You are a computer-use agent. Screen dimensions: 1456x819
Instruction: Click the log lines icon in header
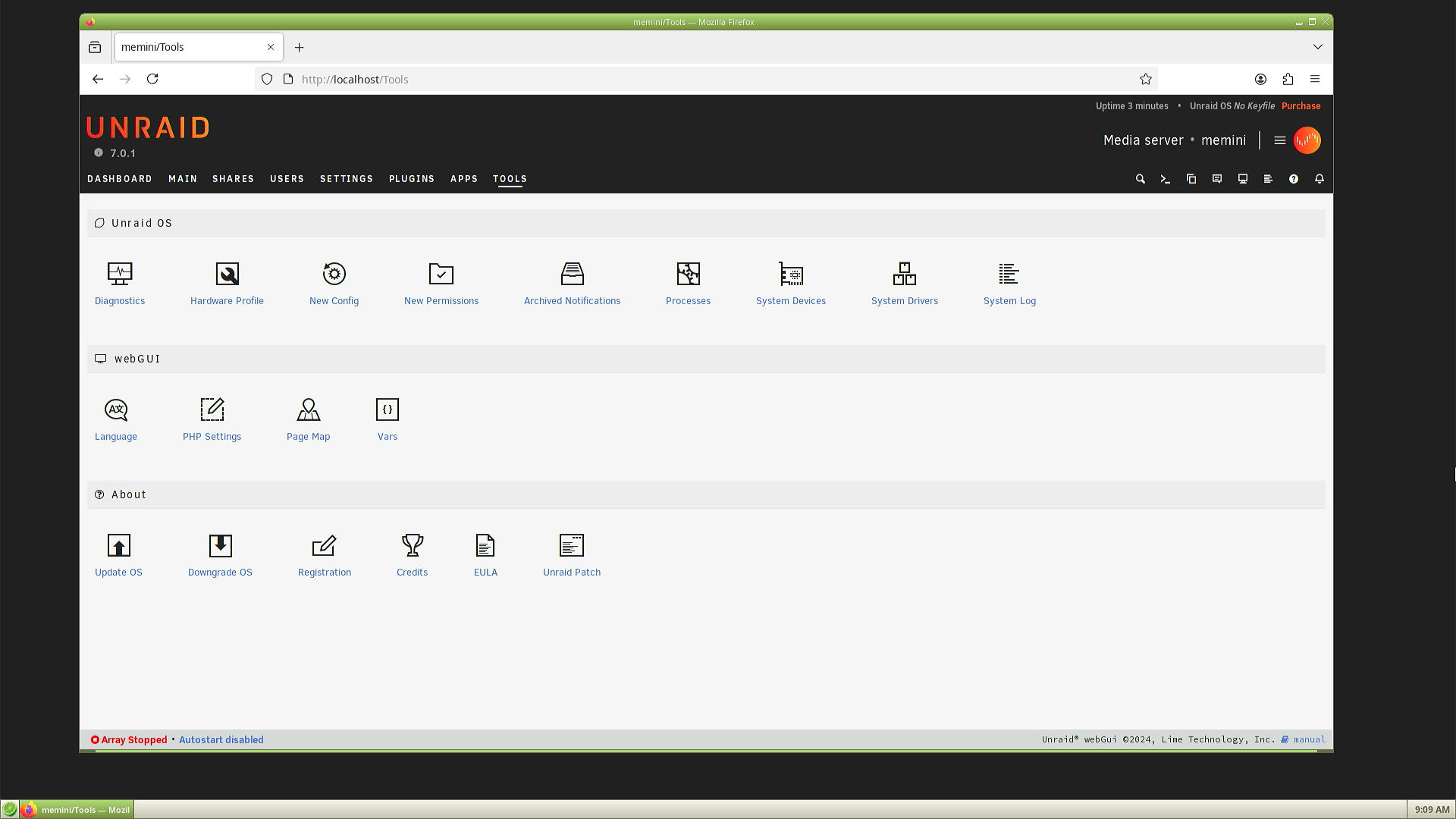point(1268,179)
